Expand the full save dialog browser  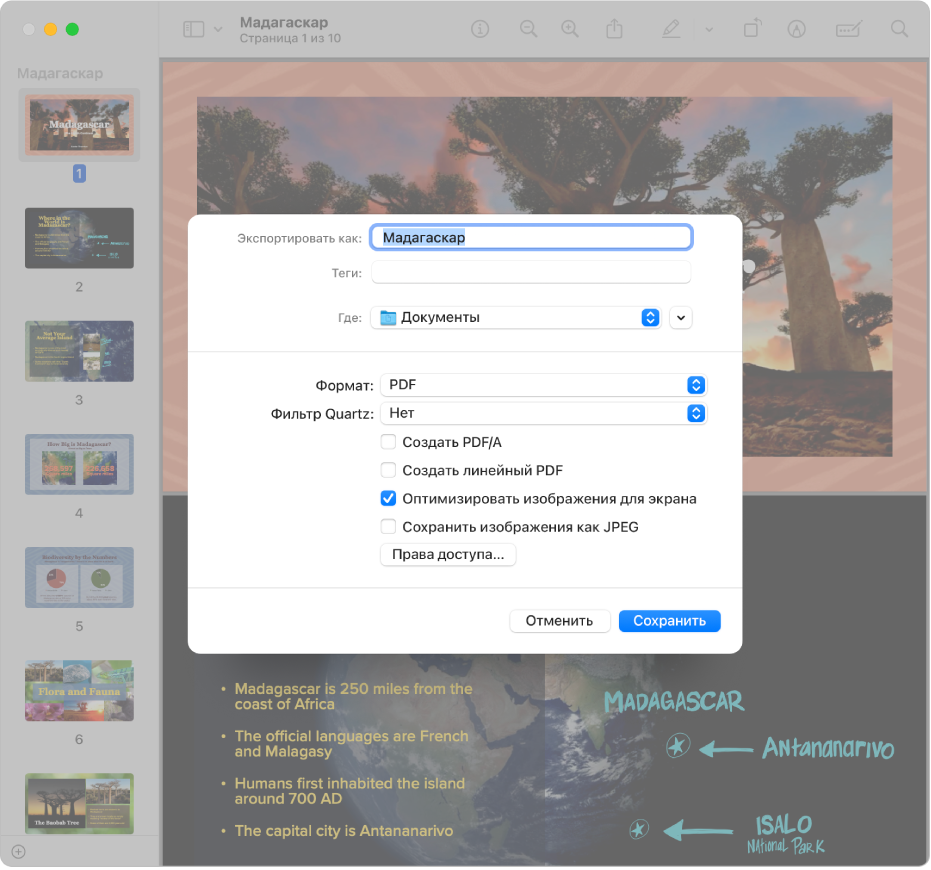click(681, 318)
